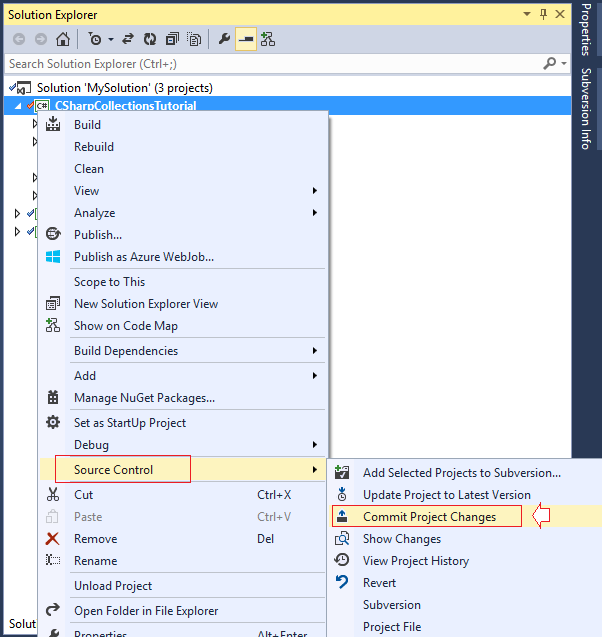This screenshot has width=602, height=637.
Task: Choose Clean from the context menu
Action: (184, 169)
